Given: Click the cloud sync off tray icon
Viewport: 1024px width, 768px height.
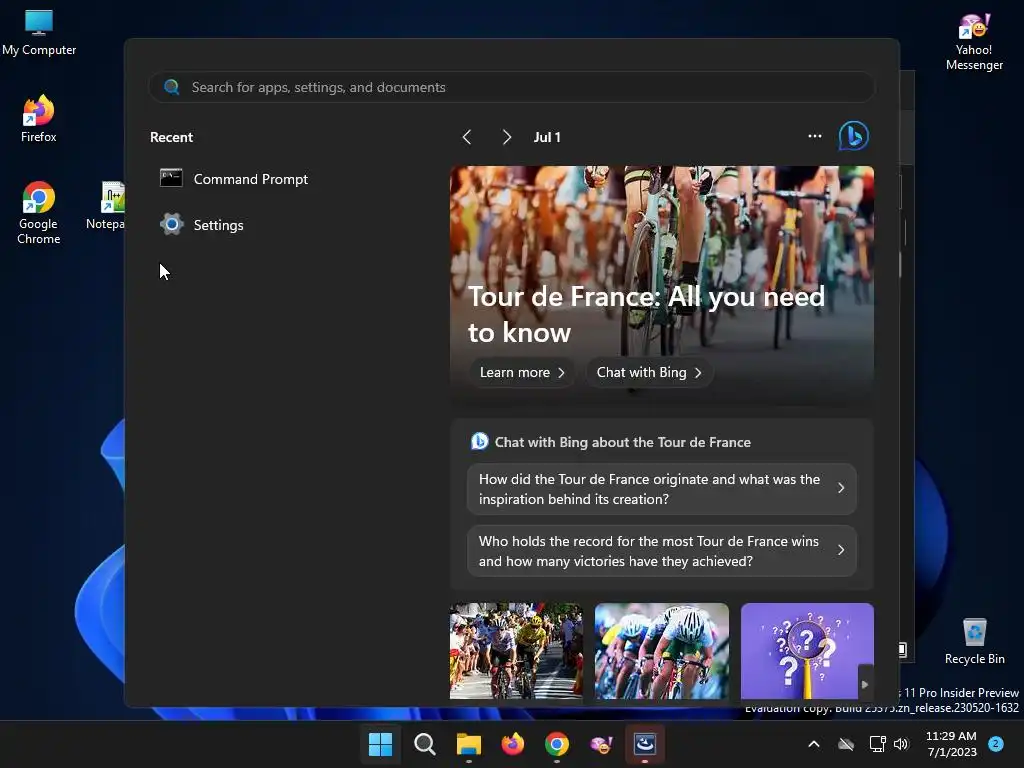Looking at the screenshot, I should [x=846, y=744].
